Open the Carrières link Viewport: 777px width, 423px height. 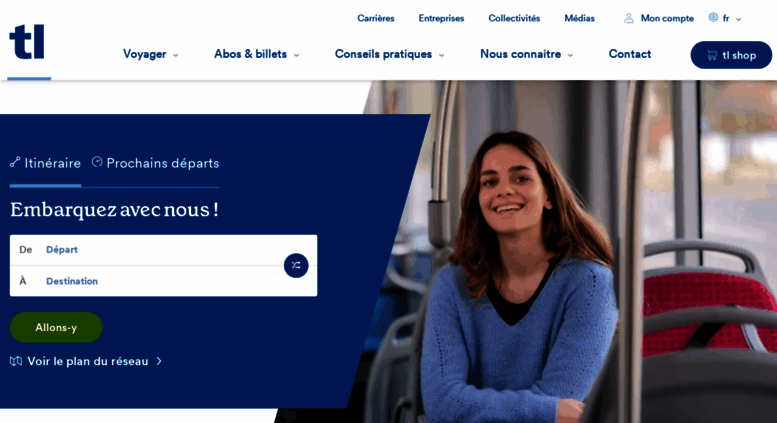(x=376, y=18)
